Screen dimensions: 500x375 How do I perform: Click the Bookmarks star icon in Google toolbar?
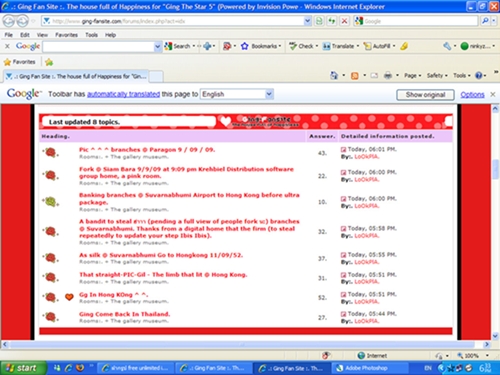[x=244, y=46]
